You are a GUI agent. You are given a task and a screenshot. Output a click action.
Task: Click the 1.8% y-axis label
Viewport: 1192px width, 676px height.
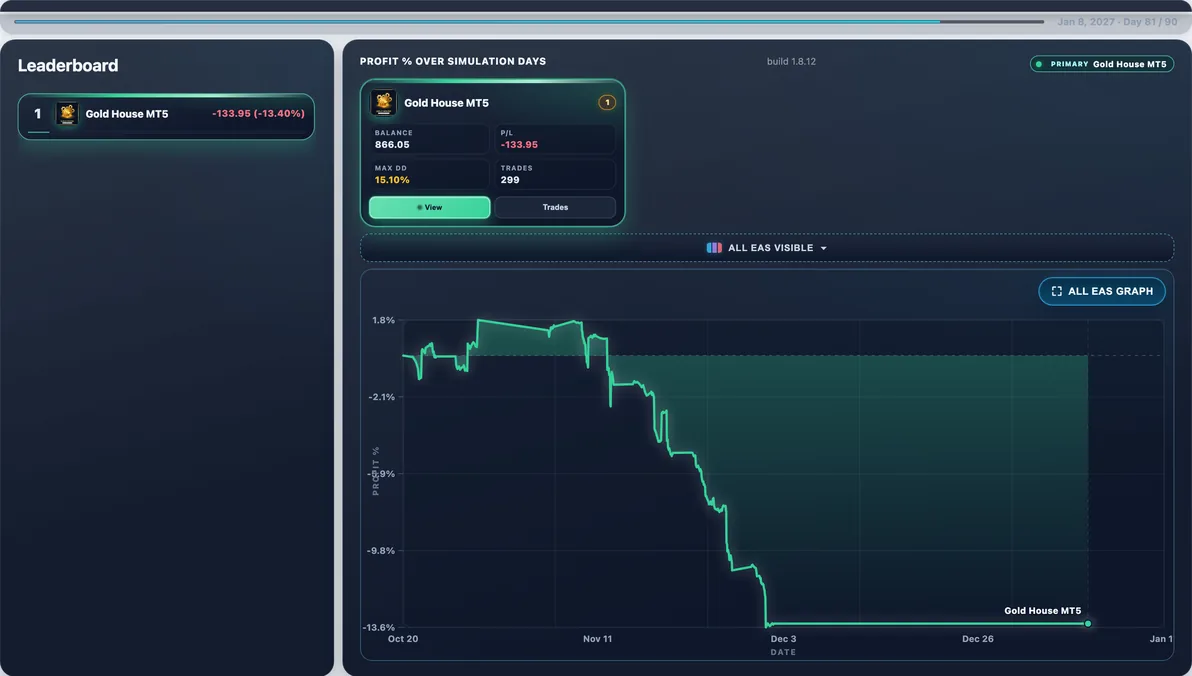pyautogui.click(x=383, y=320)
